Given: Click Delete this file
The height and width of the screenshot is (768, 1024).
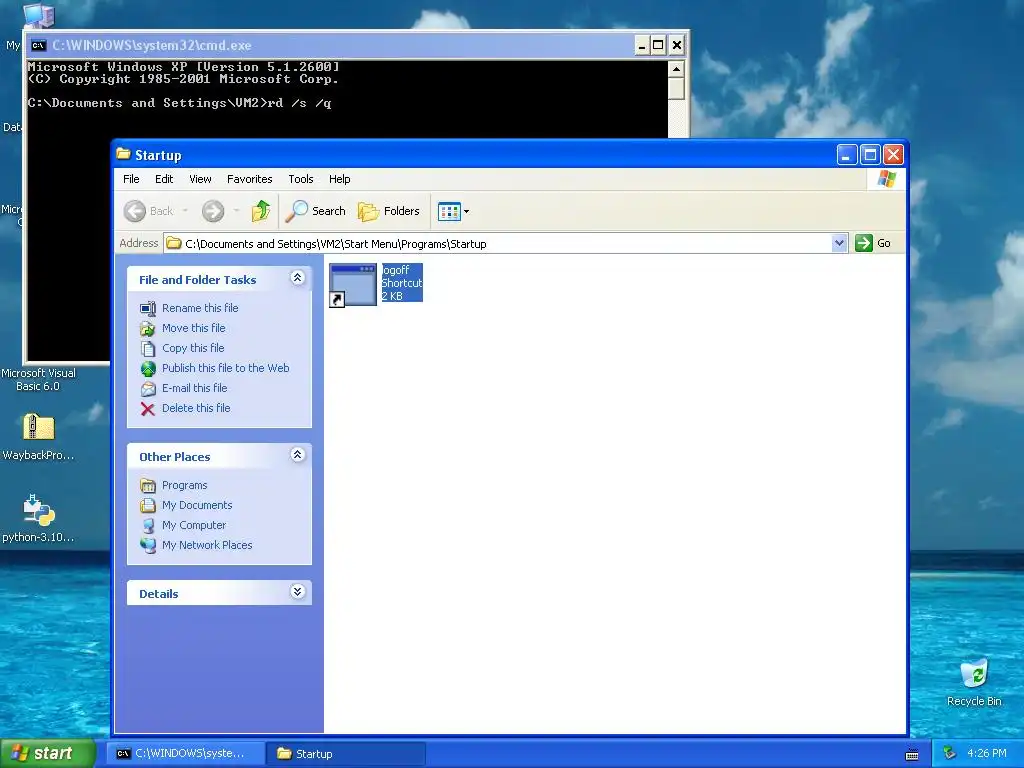Looking at the screenshot, I should (x=196, y=408).
